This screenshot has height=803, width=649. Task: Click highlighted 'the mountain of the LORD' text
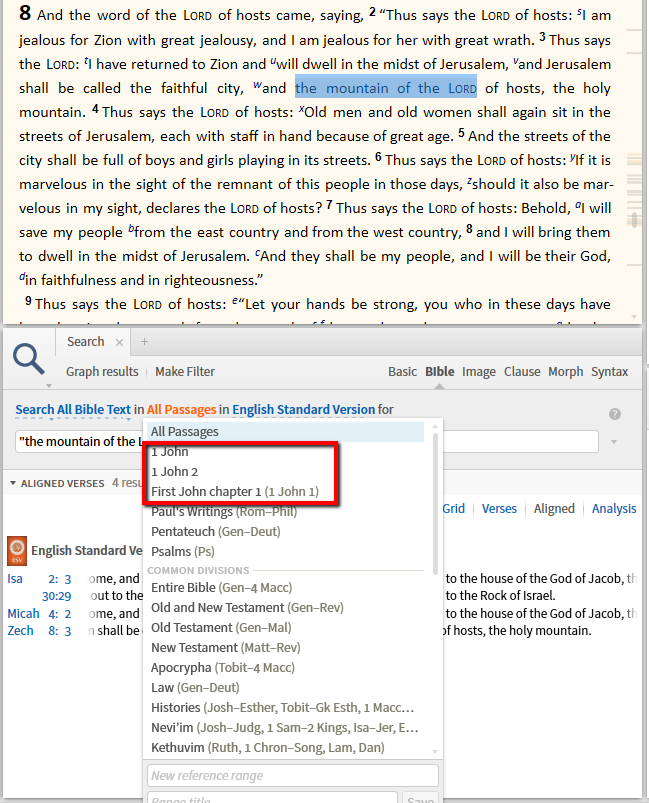click(x=386, y=88)
